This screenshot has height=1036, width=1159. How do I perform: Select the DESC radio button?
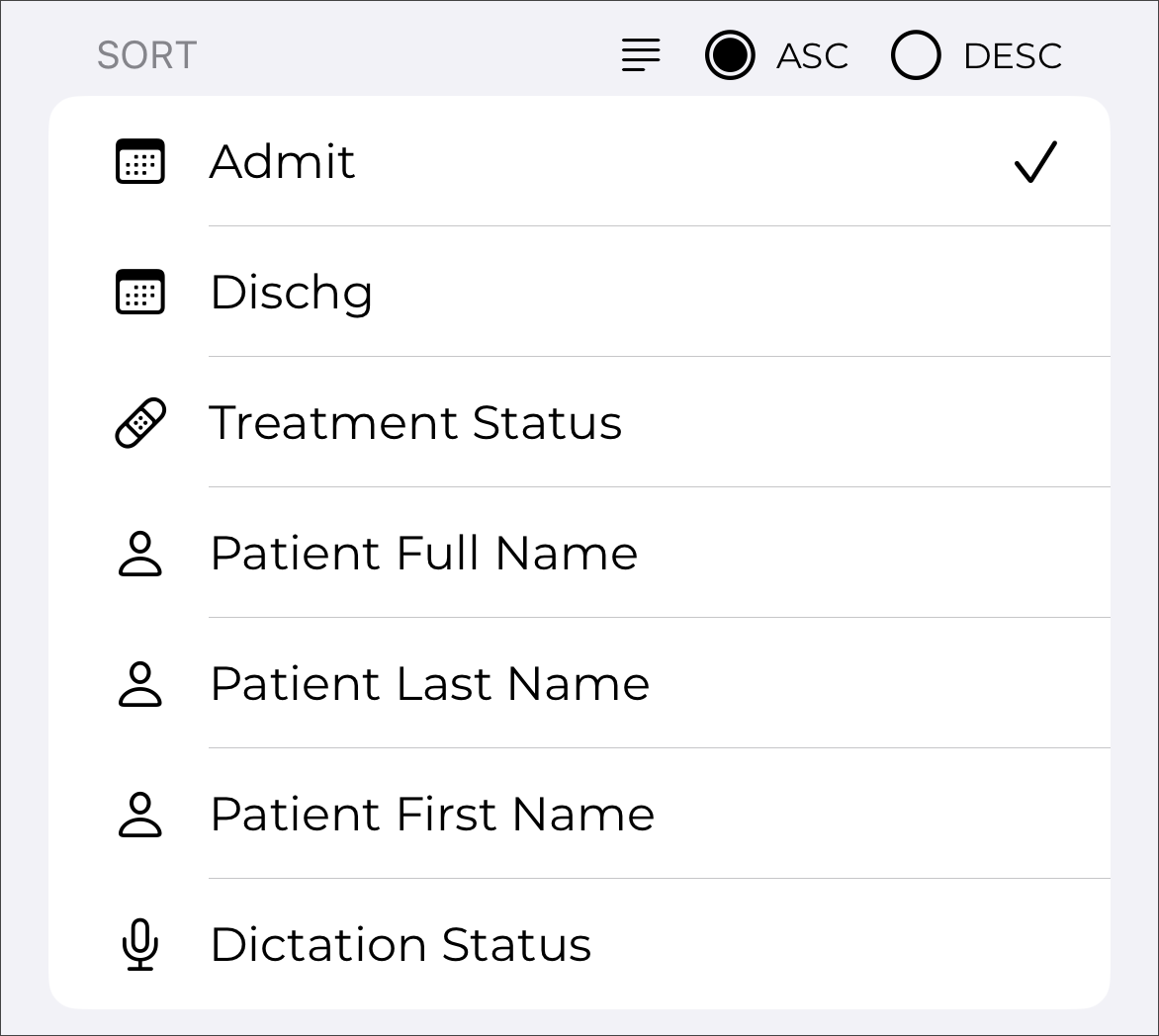click(x=916, y=55)
